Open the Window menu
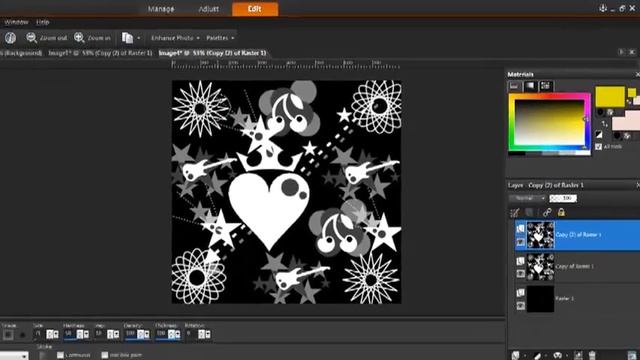 point(16,22)
